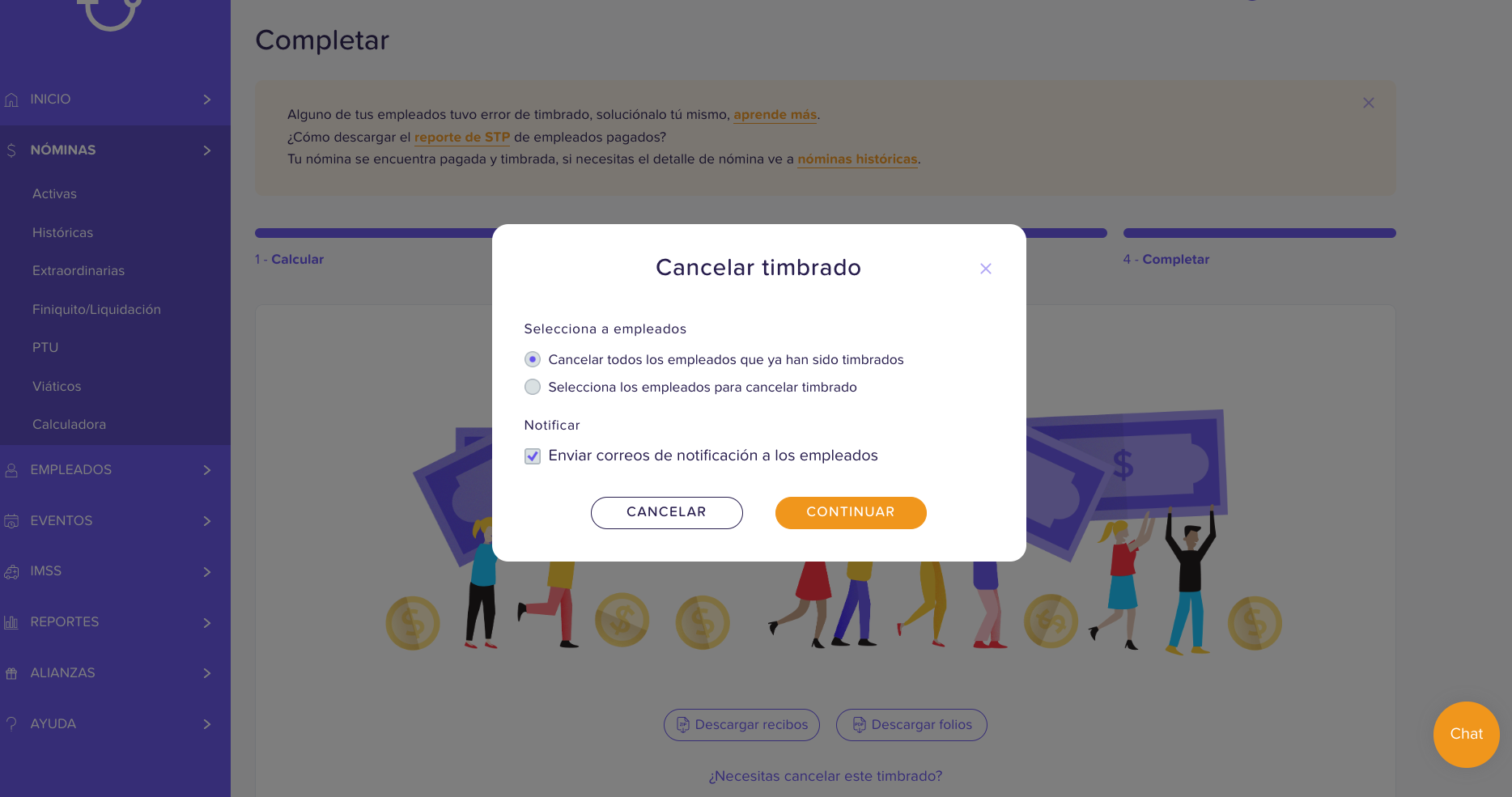This screenshot has height=797, width=1512.
Task: Click the dollar icon beside NÓMINAS
Action: tap(11, 150)
